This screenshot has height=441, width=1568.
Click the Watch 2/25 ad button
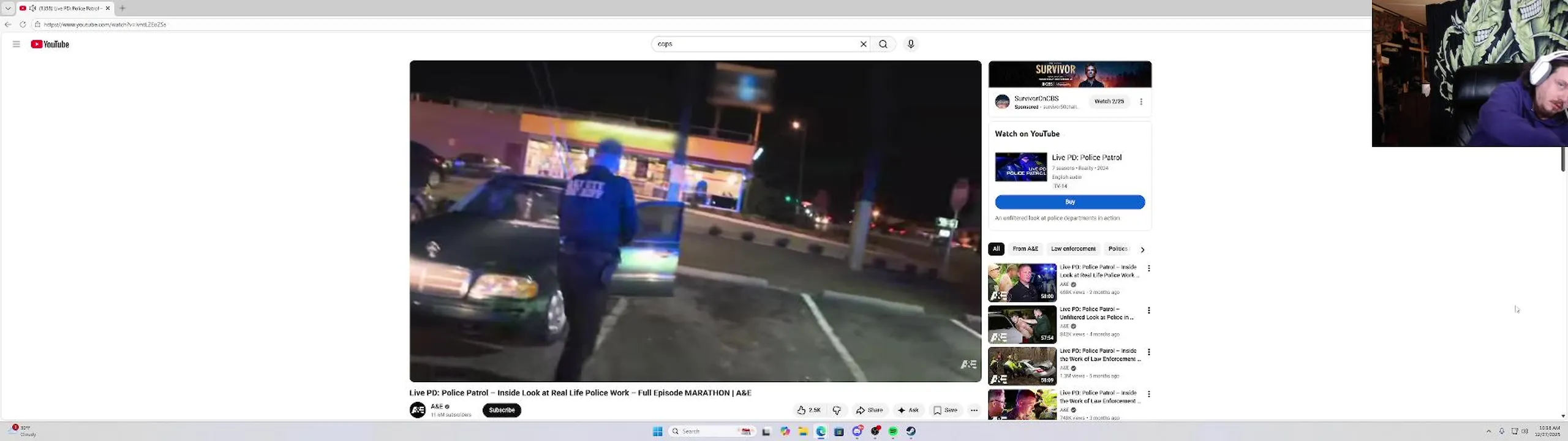pos(1109,102)
